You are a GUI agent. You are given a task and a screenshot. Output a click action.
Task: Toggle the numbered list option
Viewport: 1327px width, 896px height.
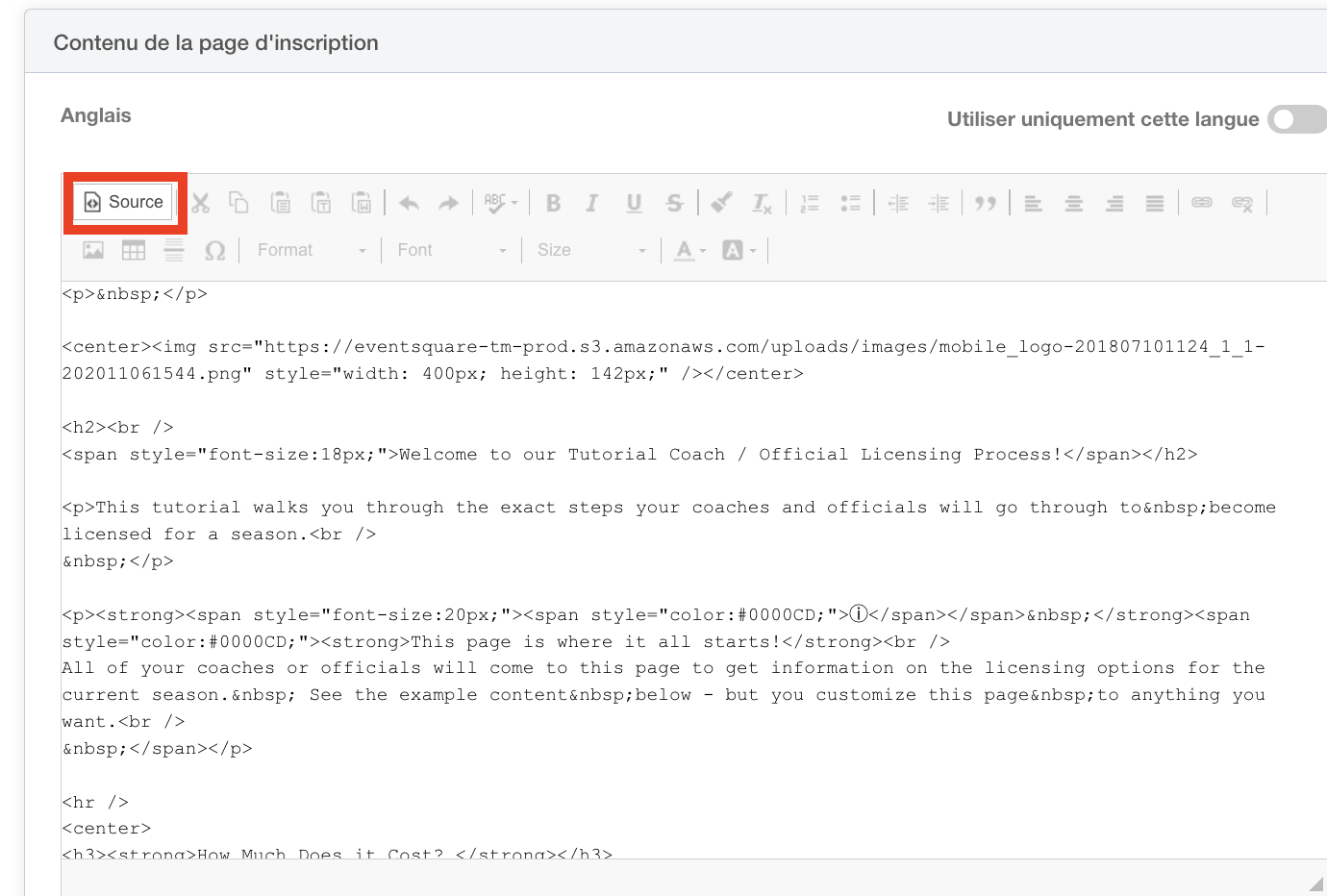tap(810, 202)
